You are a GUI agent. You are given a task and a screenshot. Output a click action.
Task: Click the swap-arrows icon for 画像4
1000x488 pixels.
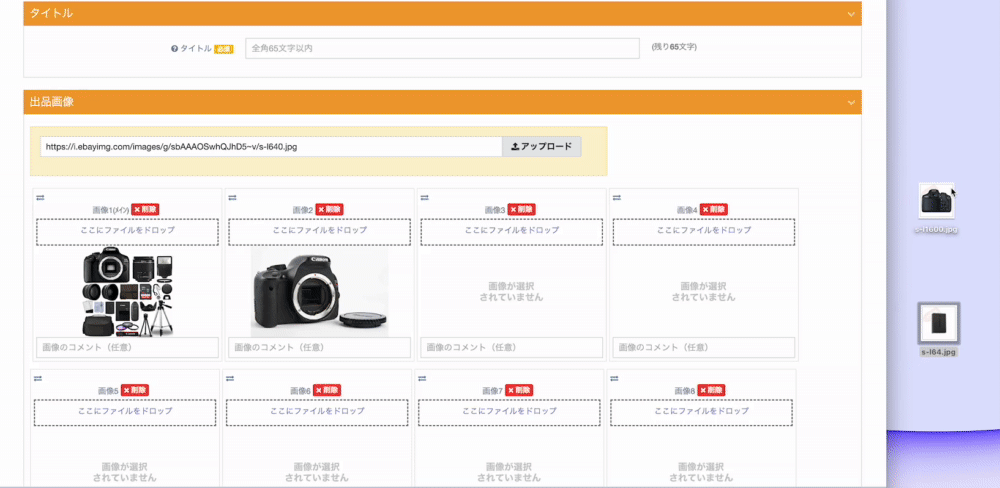click(617, 197)
